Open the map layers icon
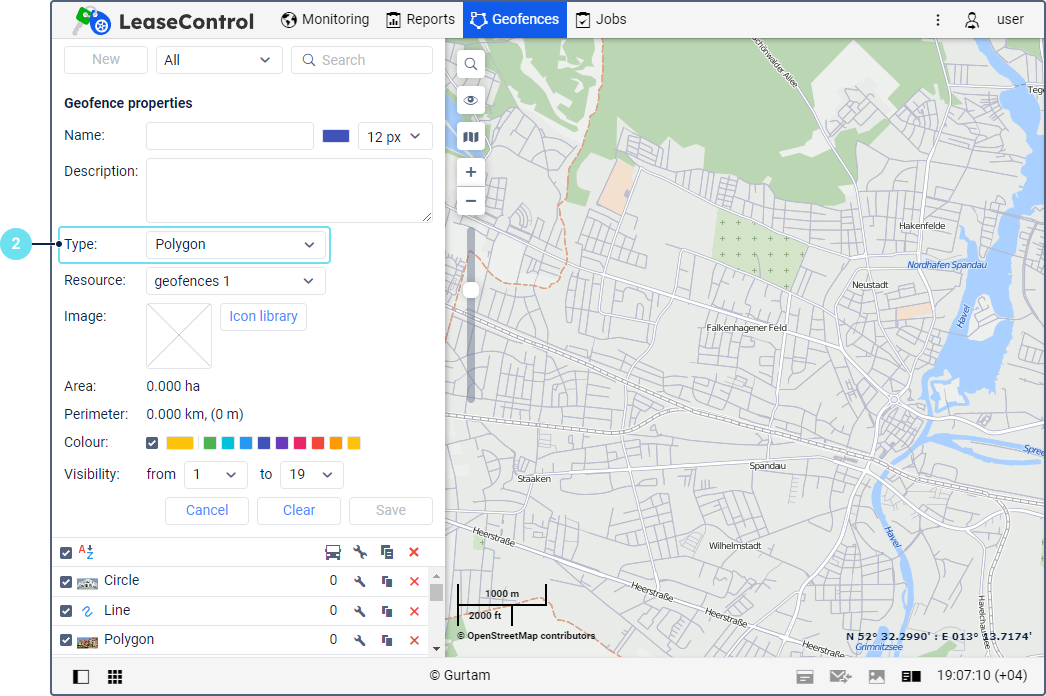 (471, 137)
